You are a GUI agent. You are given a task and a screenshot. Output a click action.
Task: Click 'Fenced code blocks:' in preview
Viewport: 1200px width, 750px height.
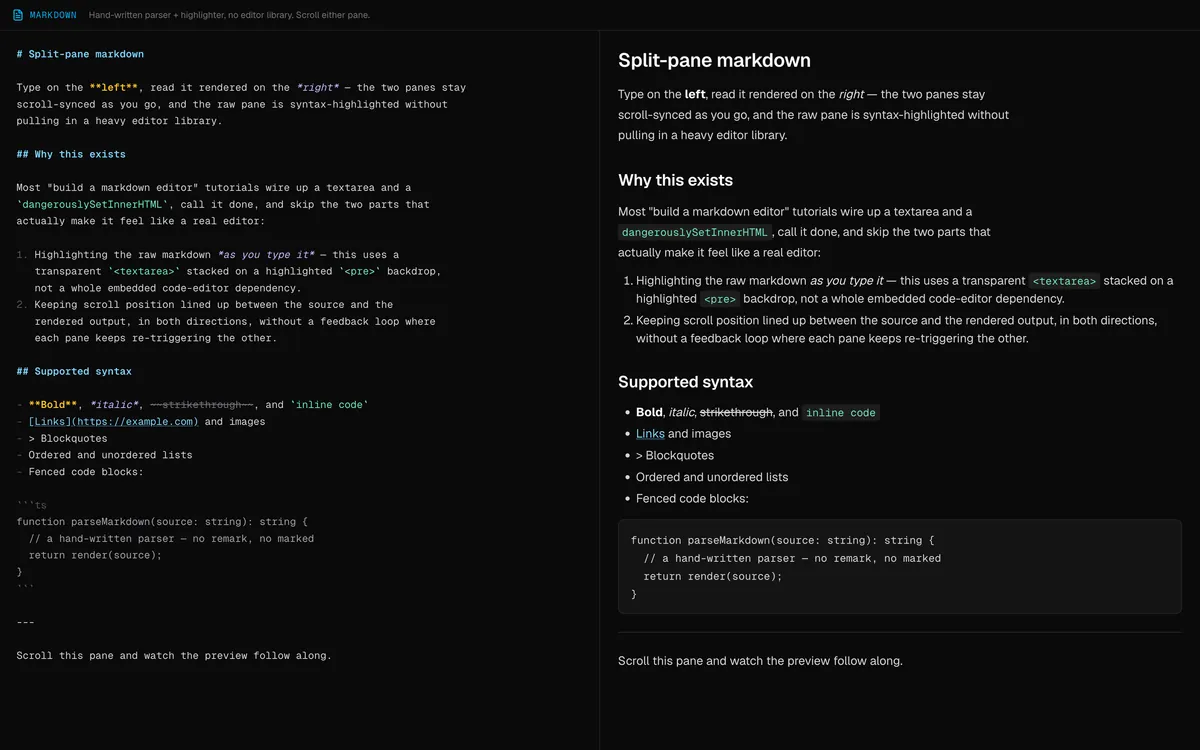tap(692, 498)
